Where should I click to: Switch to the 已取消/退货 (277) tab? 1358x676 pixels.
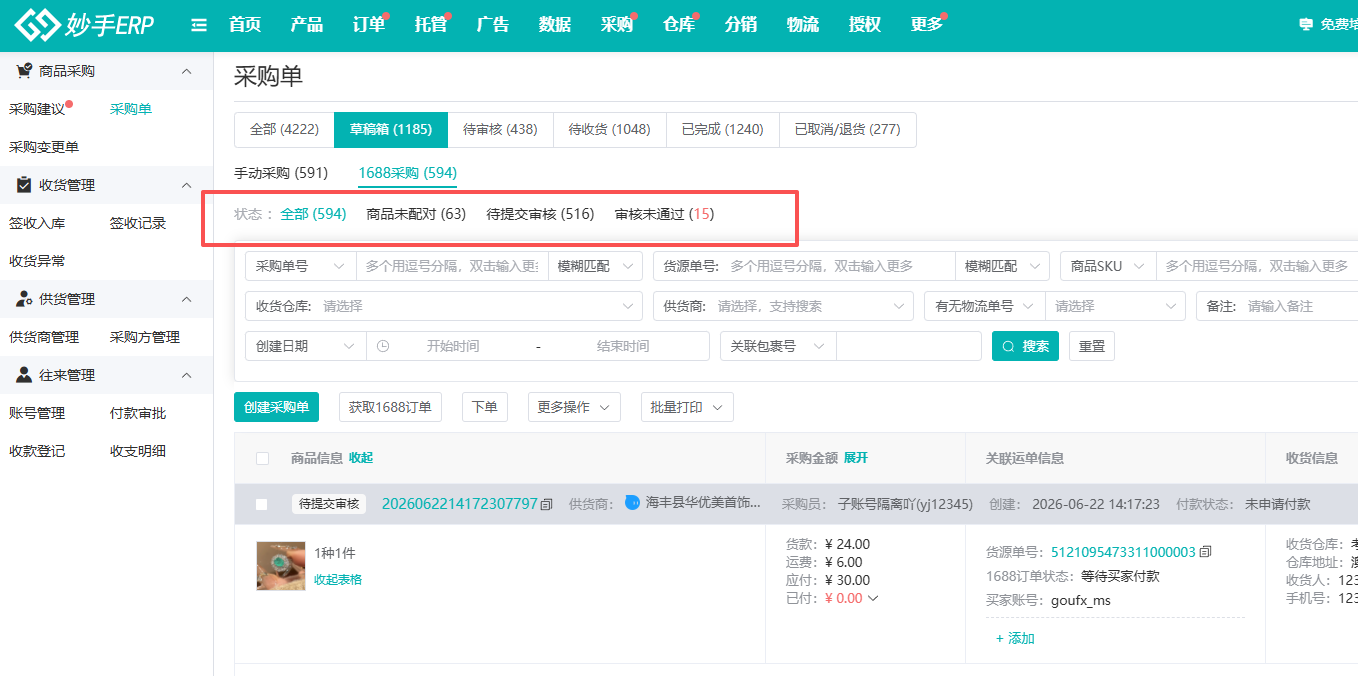click(x=847, y=130)
